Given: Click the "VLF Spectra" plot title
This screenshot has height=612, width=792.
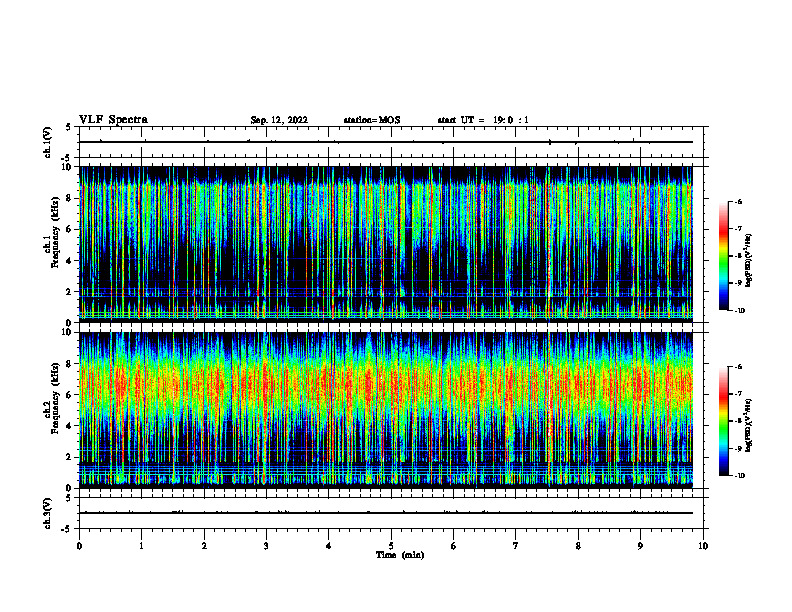Looking at the screenshot, I should point(113,120).
